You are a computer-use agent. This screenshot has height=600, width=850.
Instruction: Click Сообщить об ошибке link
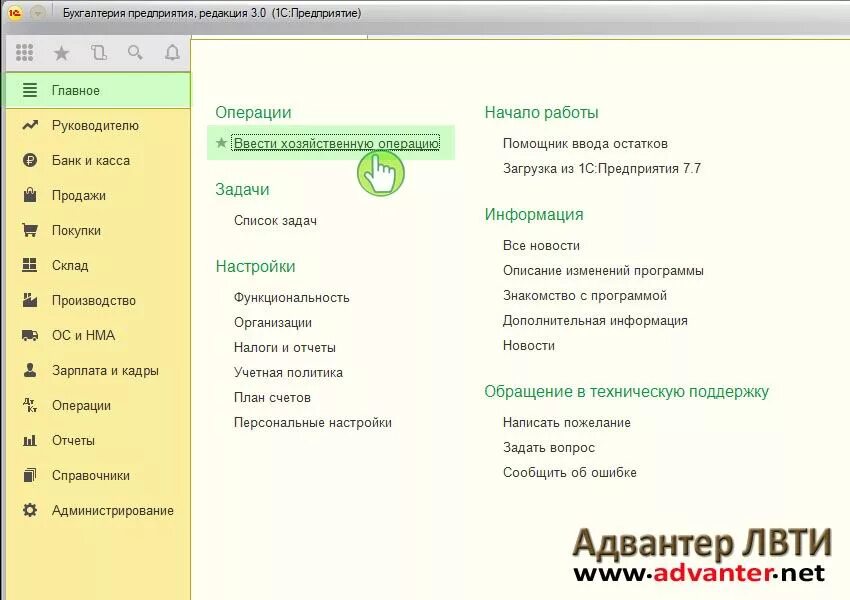[569, 472]
